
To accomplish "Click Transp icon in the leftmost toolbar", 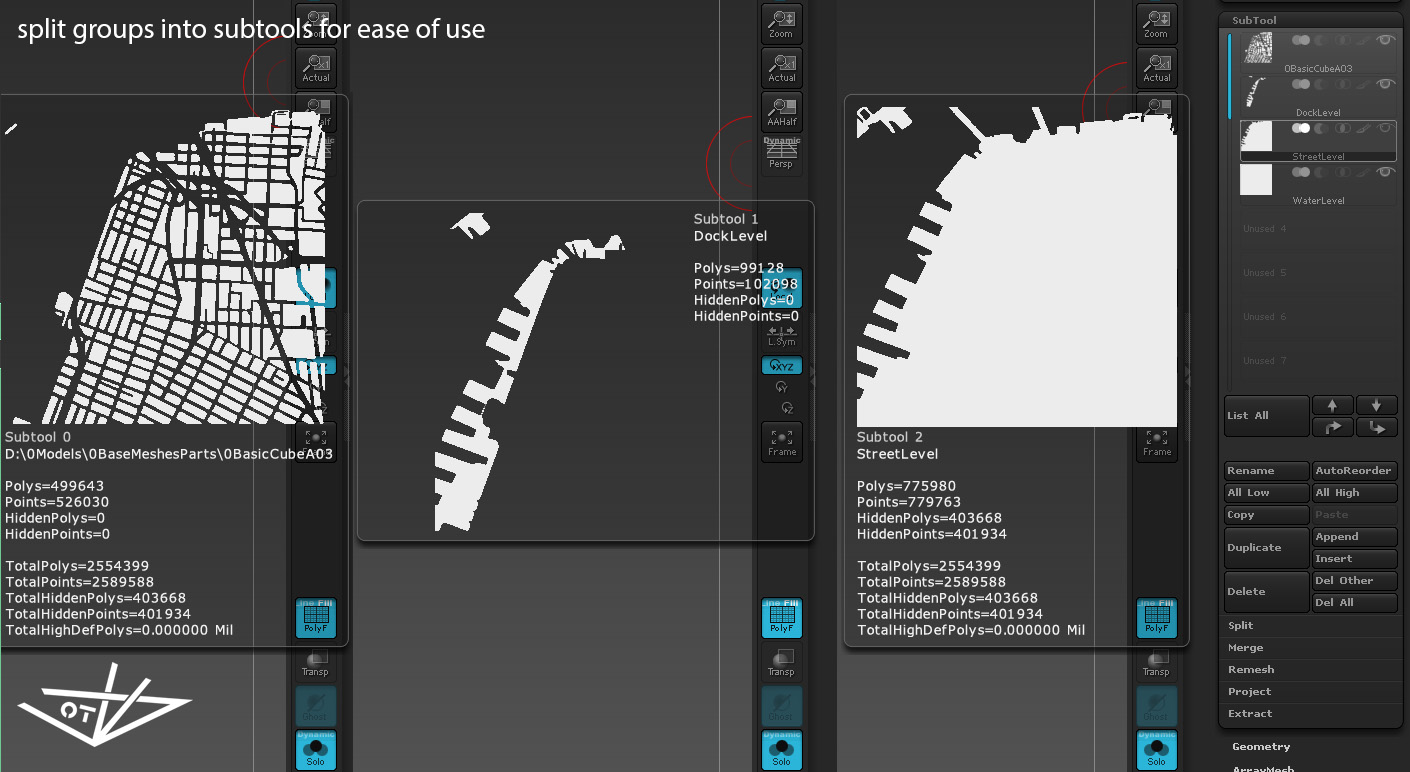I will pos(316,661).
